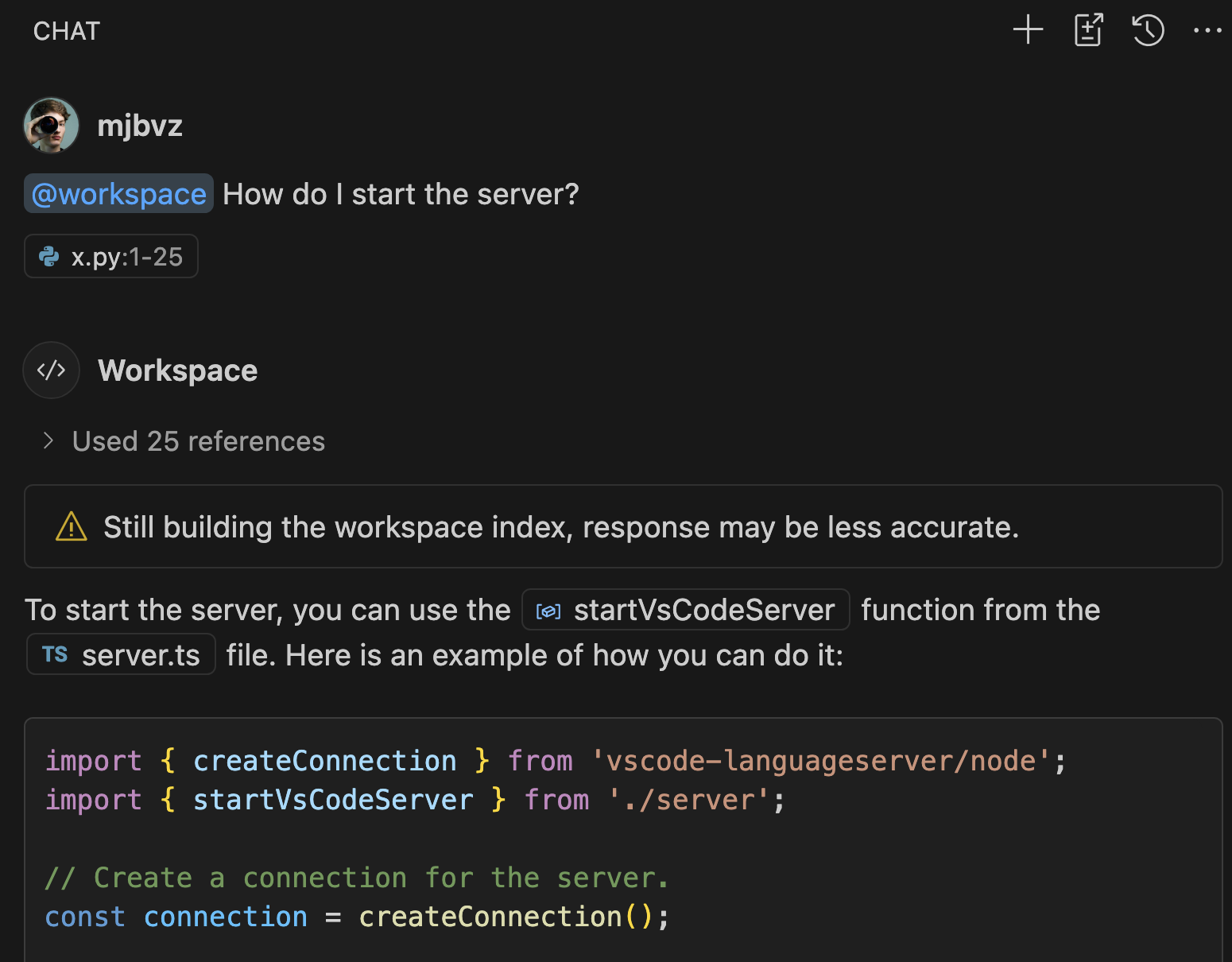The image size is (1232, 962).
Task: Click the still building index warning message
Action: pos(560,527)
